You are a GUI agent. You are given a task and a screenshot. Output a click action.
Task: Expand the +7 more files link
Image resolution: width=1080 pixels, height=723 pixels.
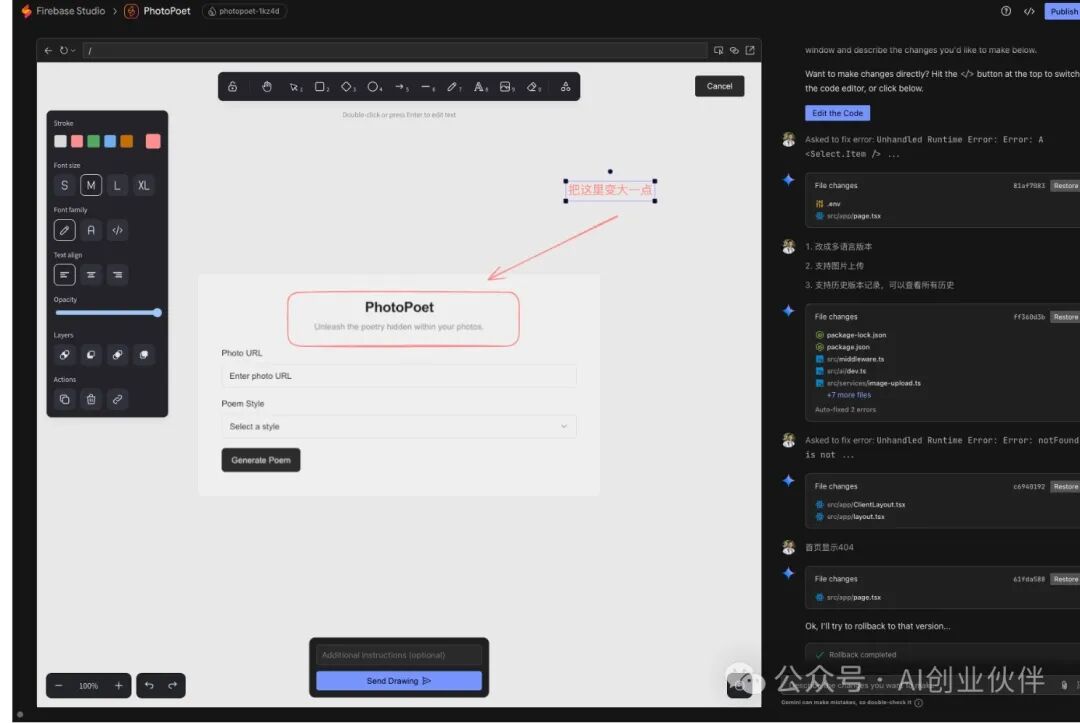pos(849,395)
